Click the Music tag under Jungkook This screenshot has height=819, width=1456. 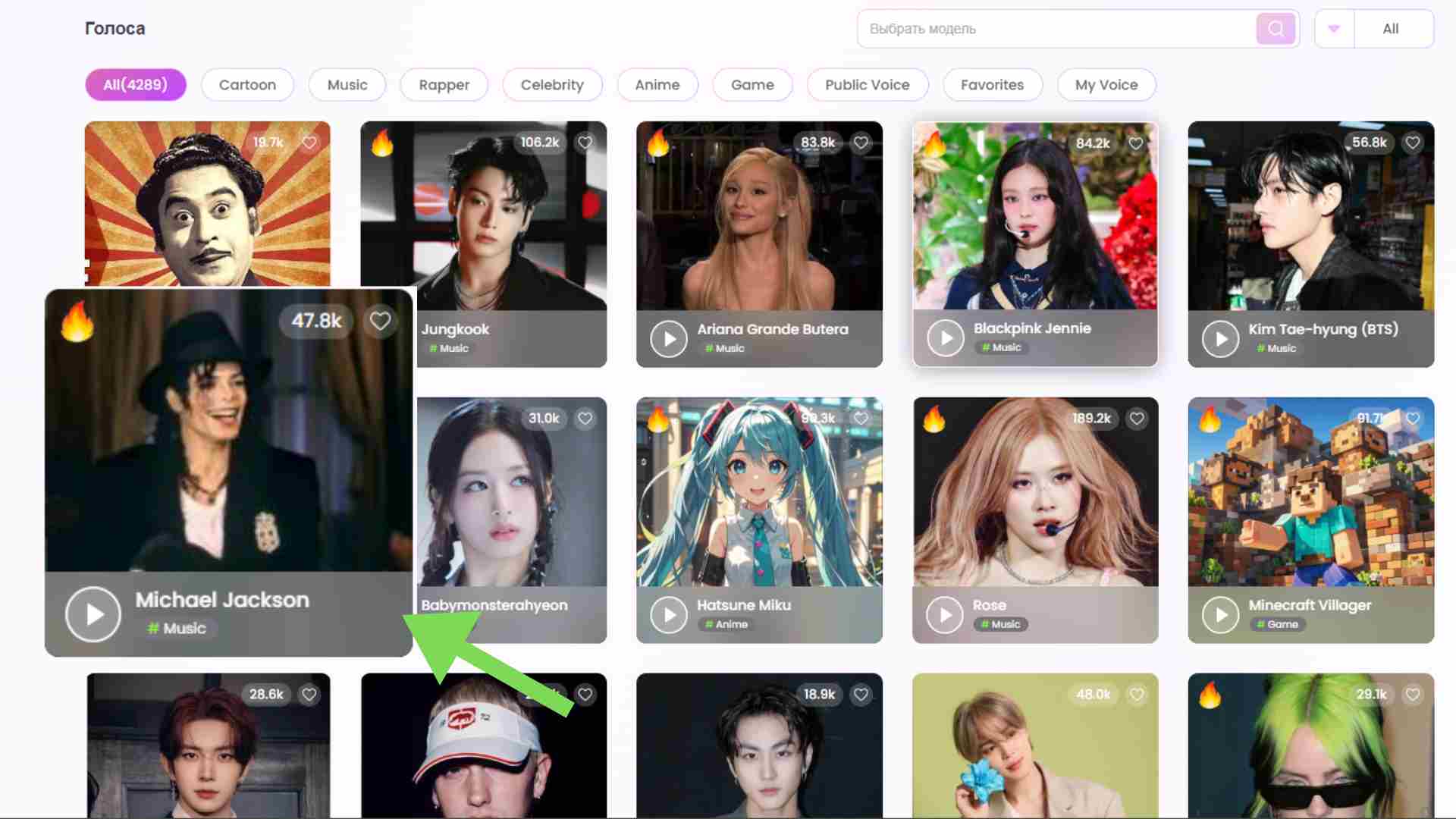pos(449,349)
